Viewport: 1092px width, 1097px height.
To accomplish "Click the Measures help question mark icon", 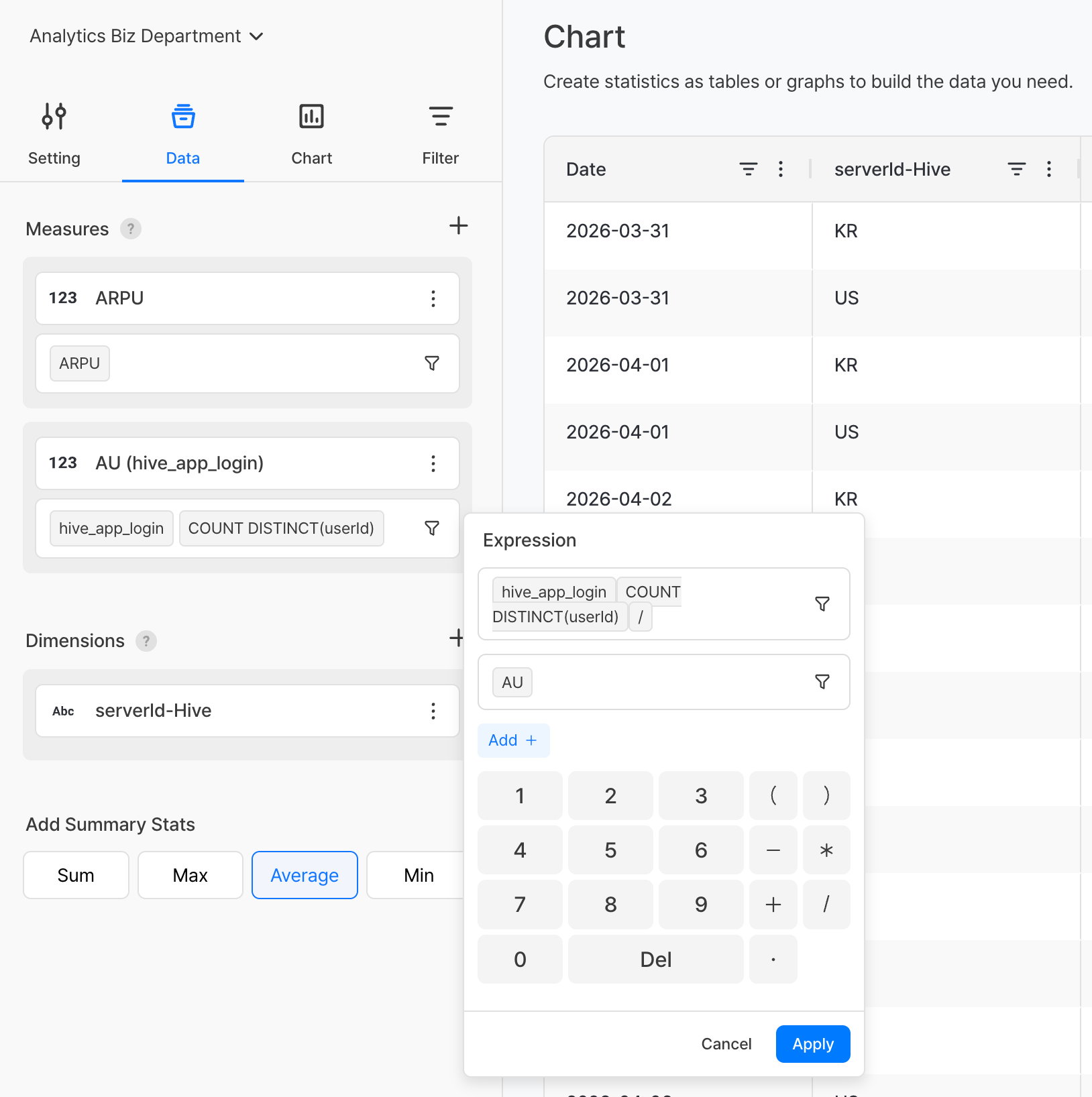I will 131,229.
